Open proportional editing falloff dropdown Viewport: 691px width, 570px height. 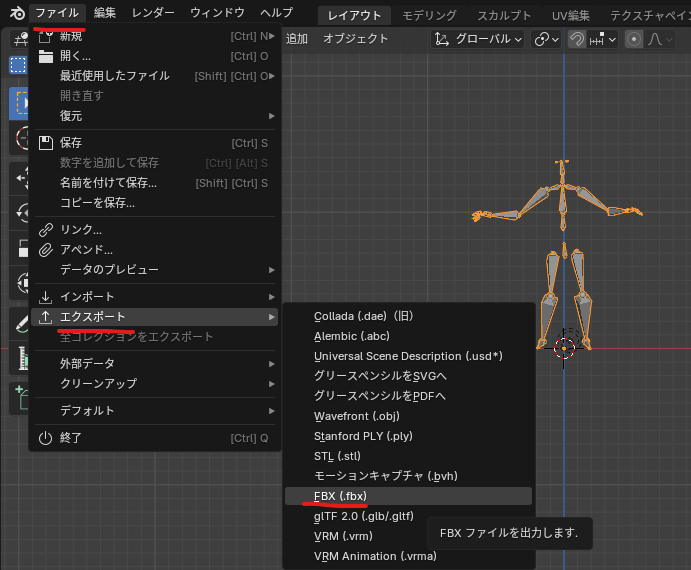pos(660,39)
